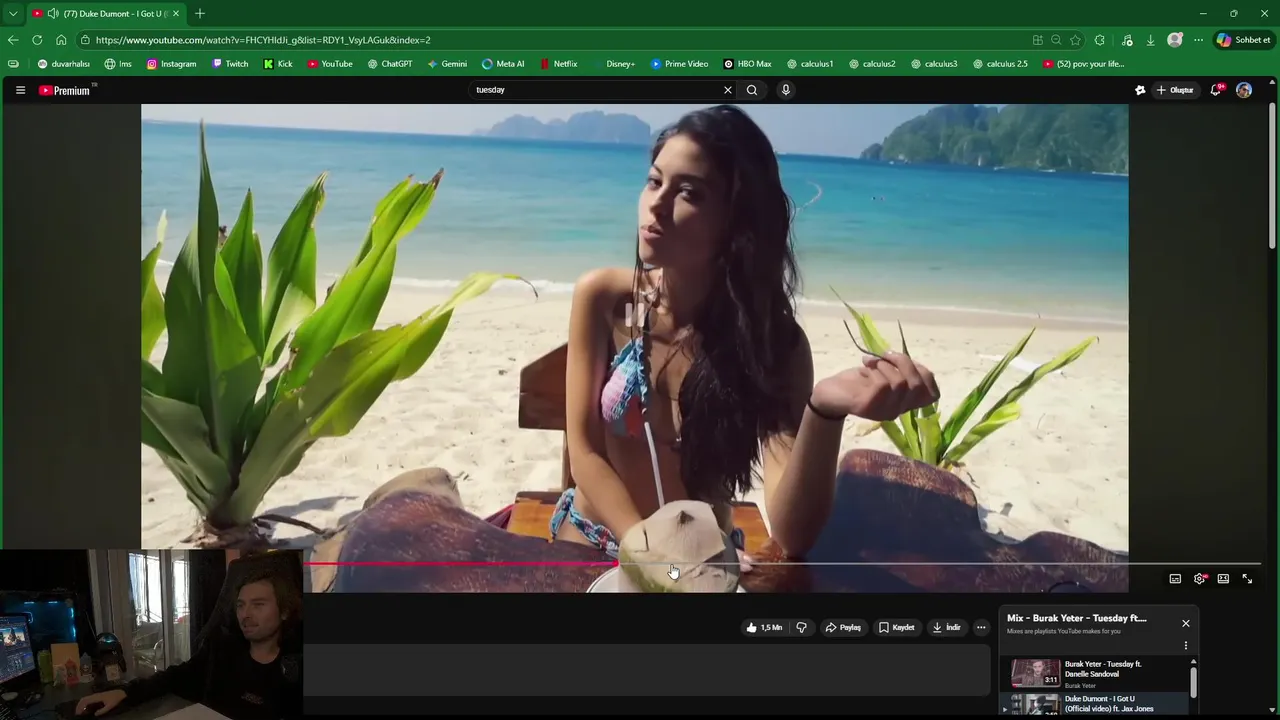
Task: Close the Mix playlist panel
Action: [1186, 623]
